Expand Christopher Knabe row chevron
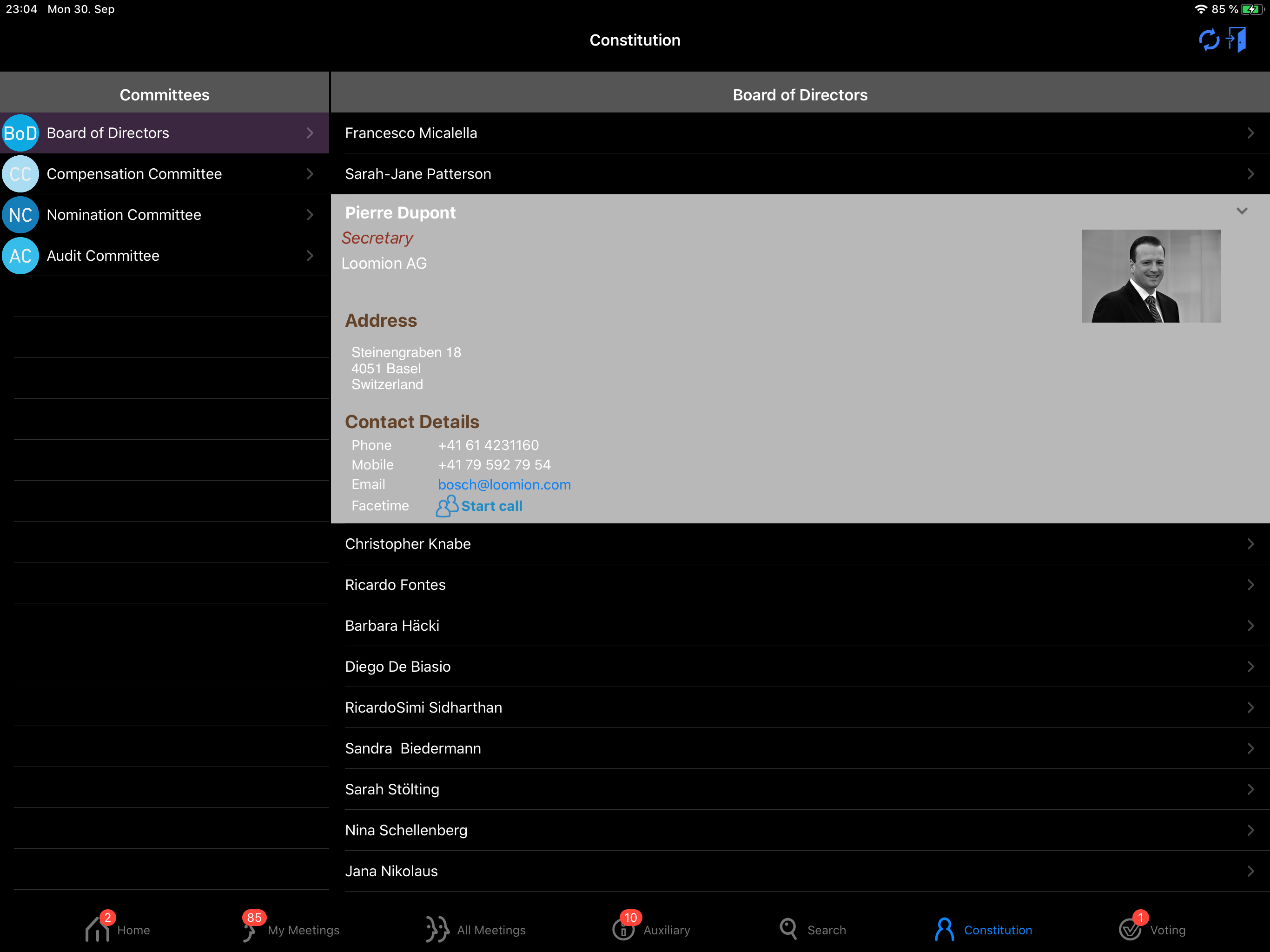Viewport: 1270px width, 952px height. coord(1250,544)
